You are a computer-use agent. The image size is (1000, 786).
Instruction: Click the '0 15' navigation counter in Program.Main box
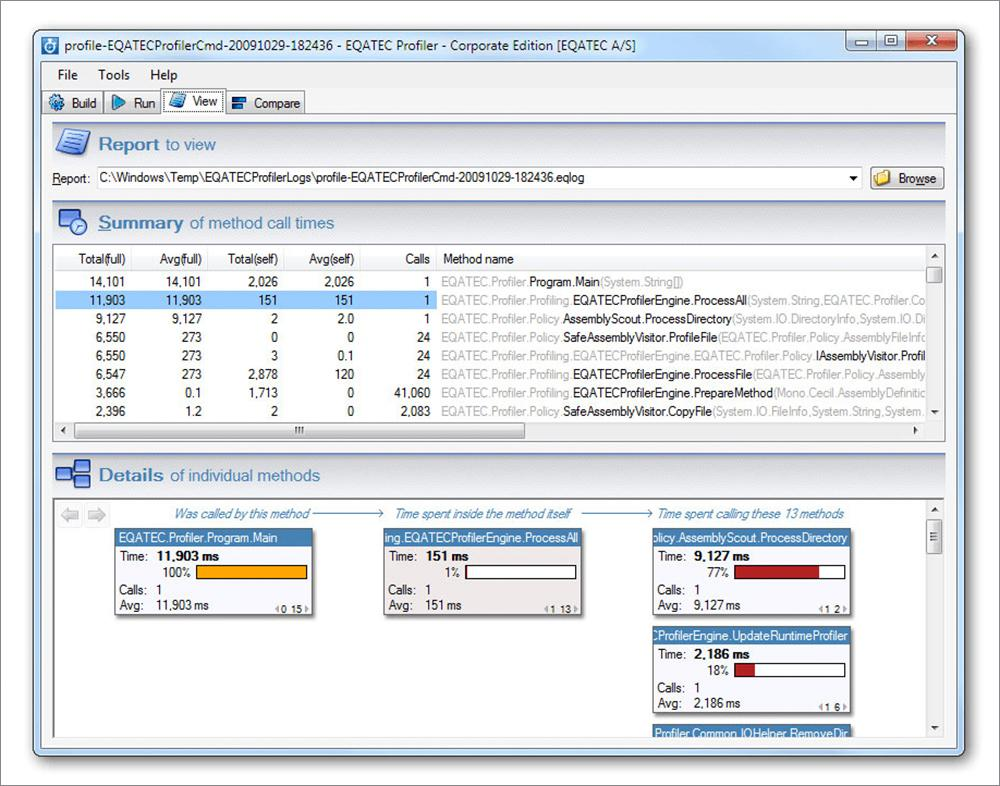coord(291,609)
